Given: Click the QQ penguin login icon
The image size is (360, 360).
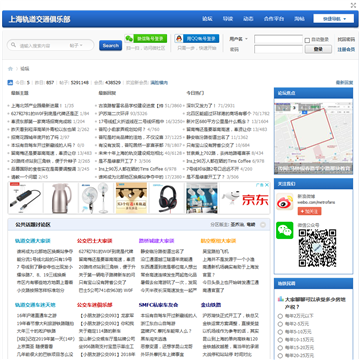Looking at the screenshot, I should pos(179,39).
